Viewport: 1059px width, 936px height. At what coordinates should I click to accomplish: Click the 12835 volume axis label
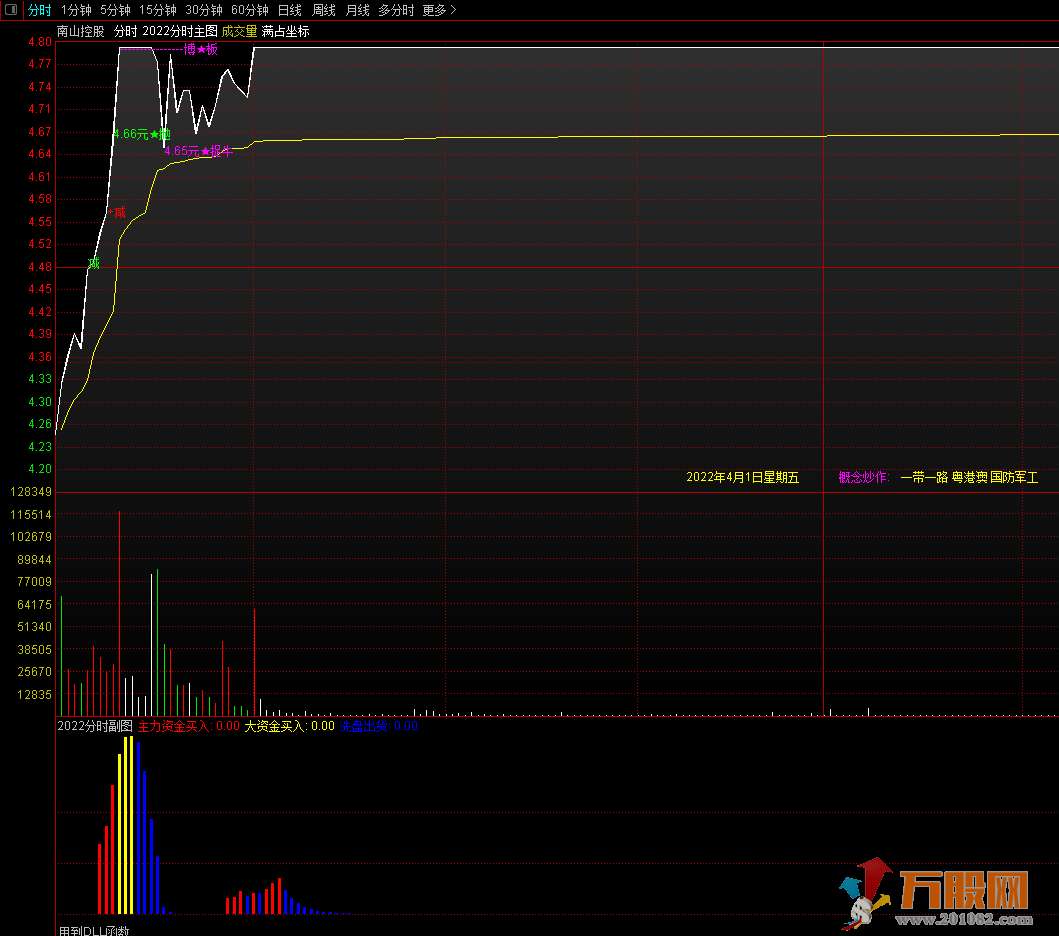(34, 694)
